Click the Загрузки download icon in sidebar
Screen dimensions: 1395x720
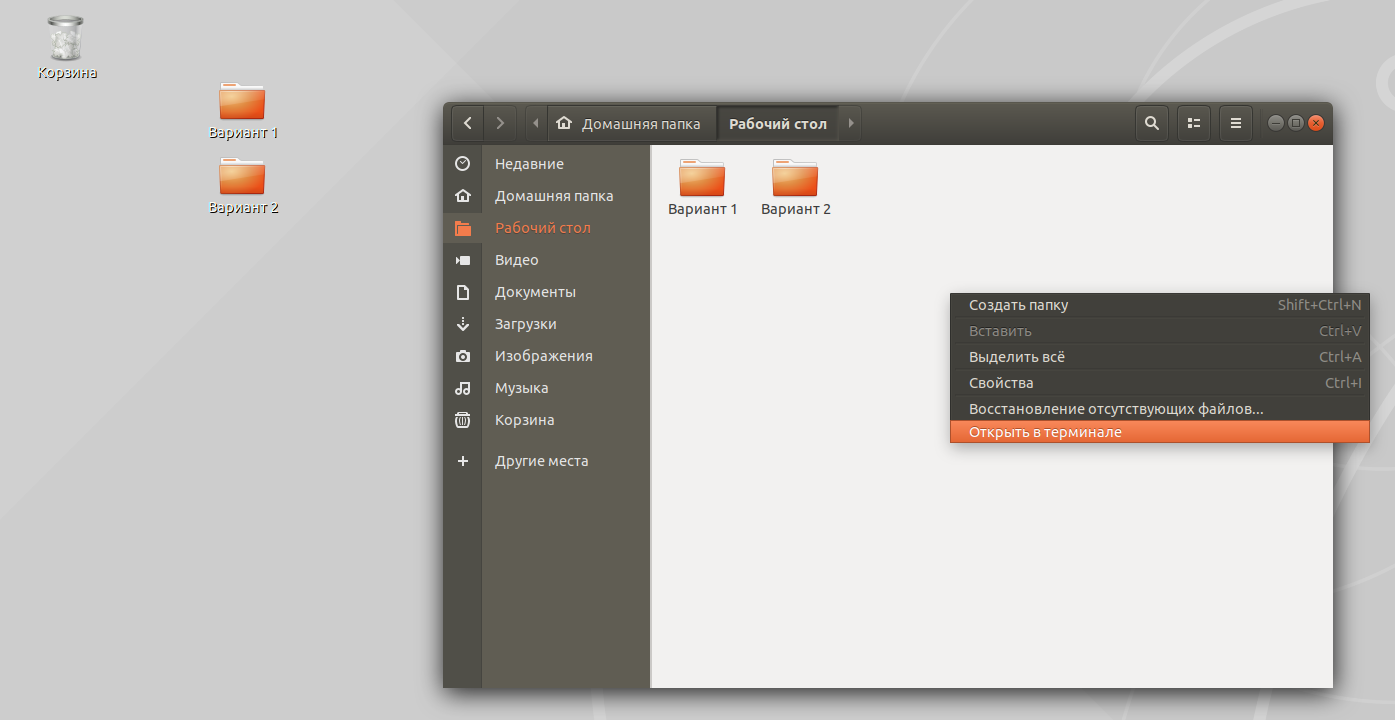(462, 324)
